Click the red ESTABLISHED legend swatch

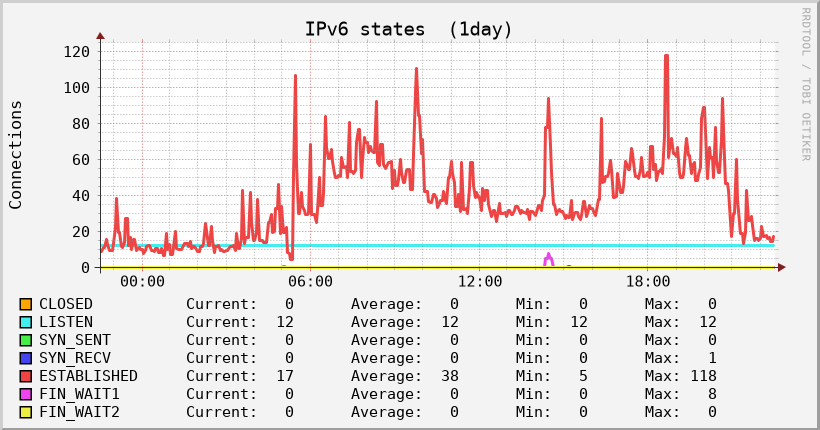(x=26, y=376)
